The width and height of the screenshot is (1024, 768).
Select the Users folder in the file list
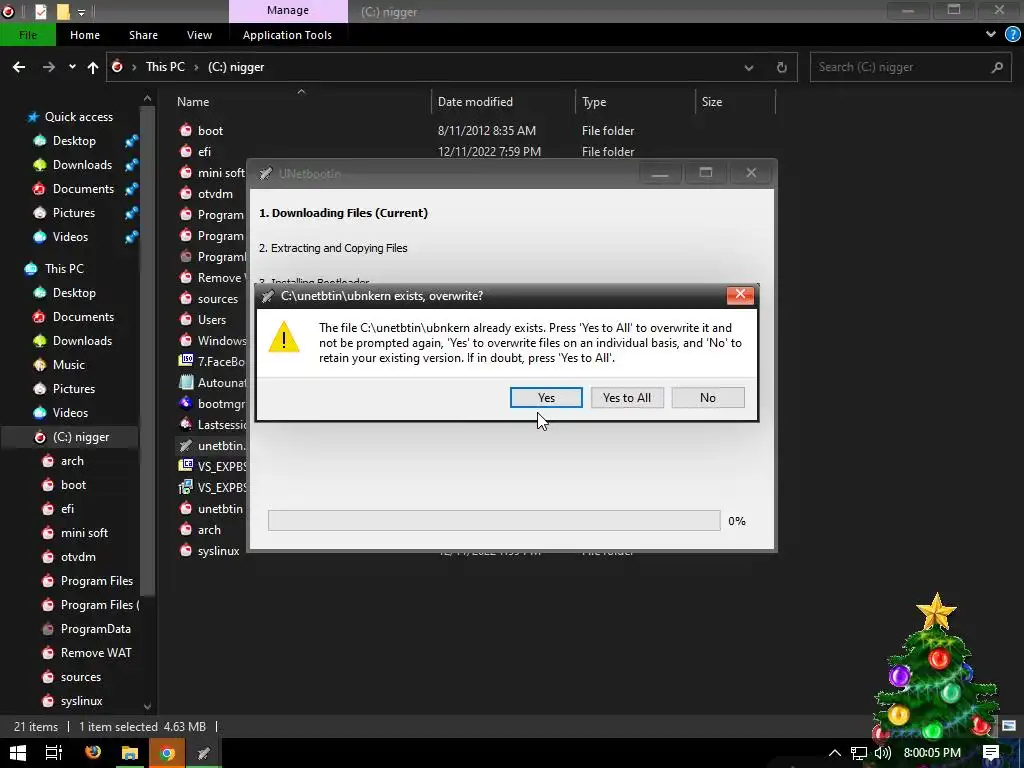[212, 319]
